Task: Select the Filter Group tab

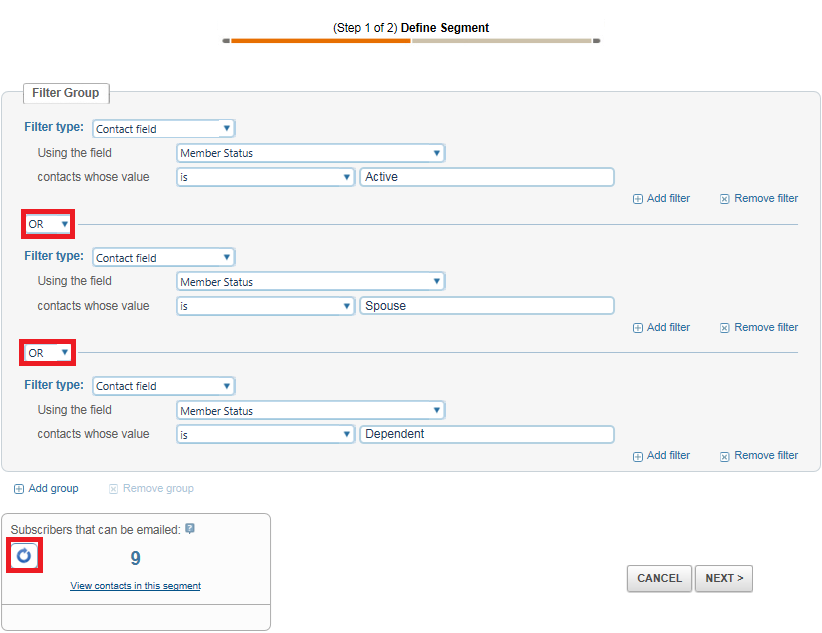Action: [x=66, y=93]
